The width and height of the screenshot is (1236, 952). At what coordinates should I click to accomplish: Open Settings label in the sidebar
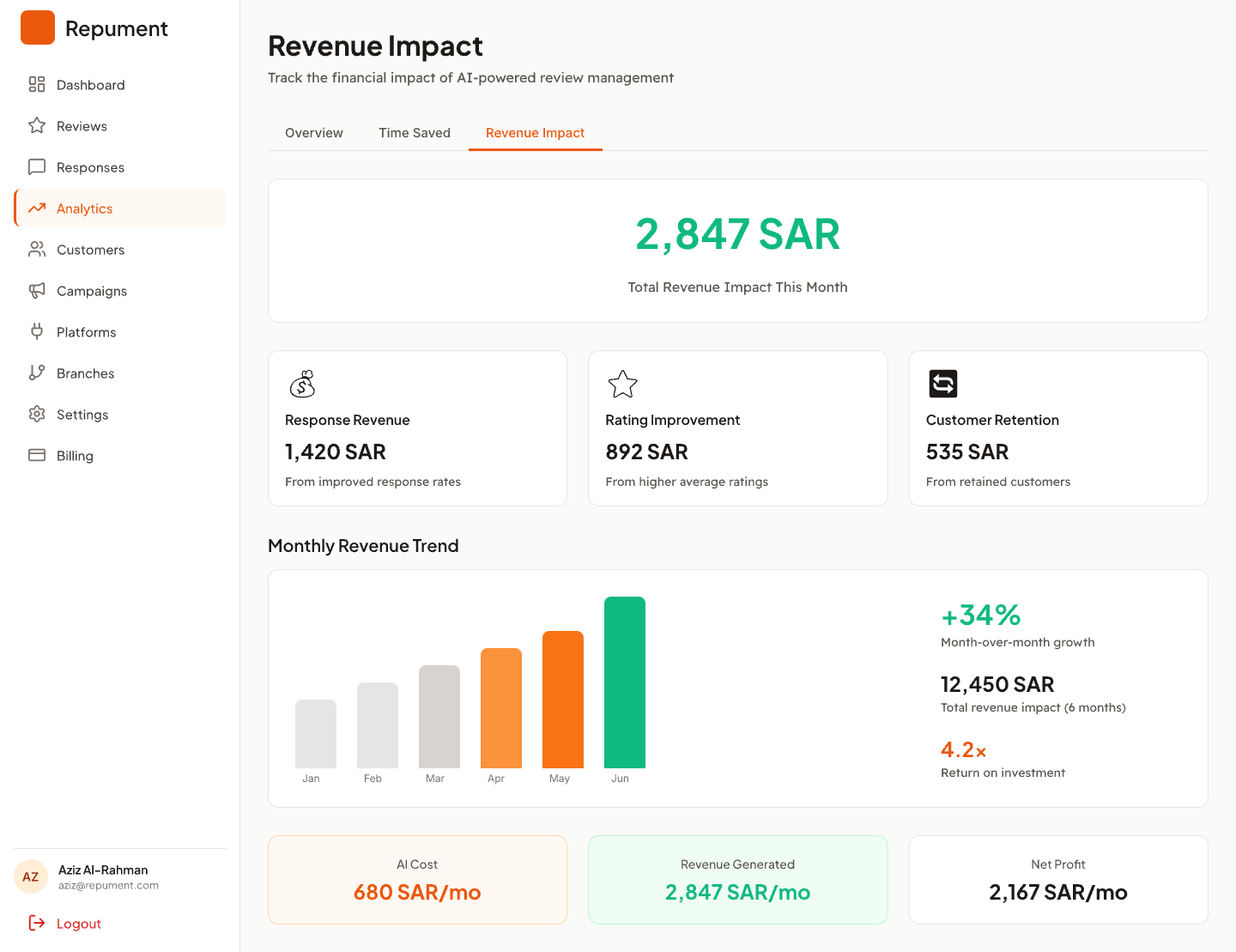82,415
